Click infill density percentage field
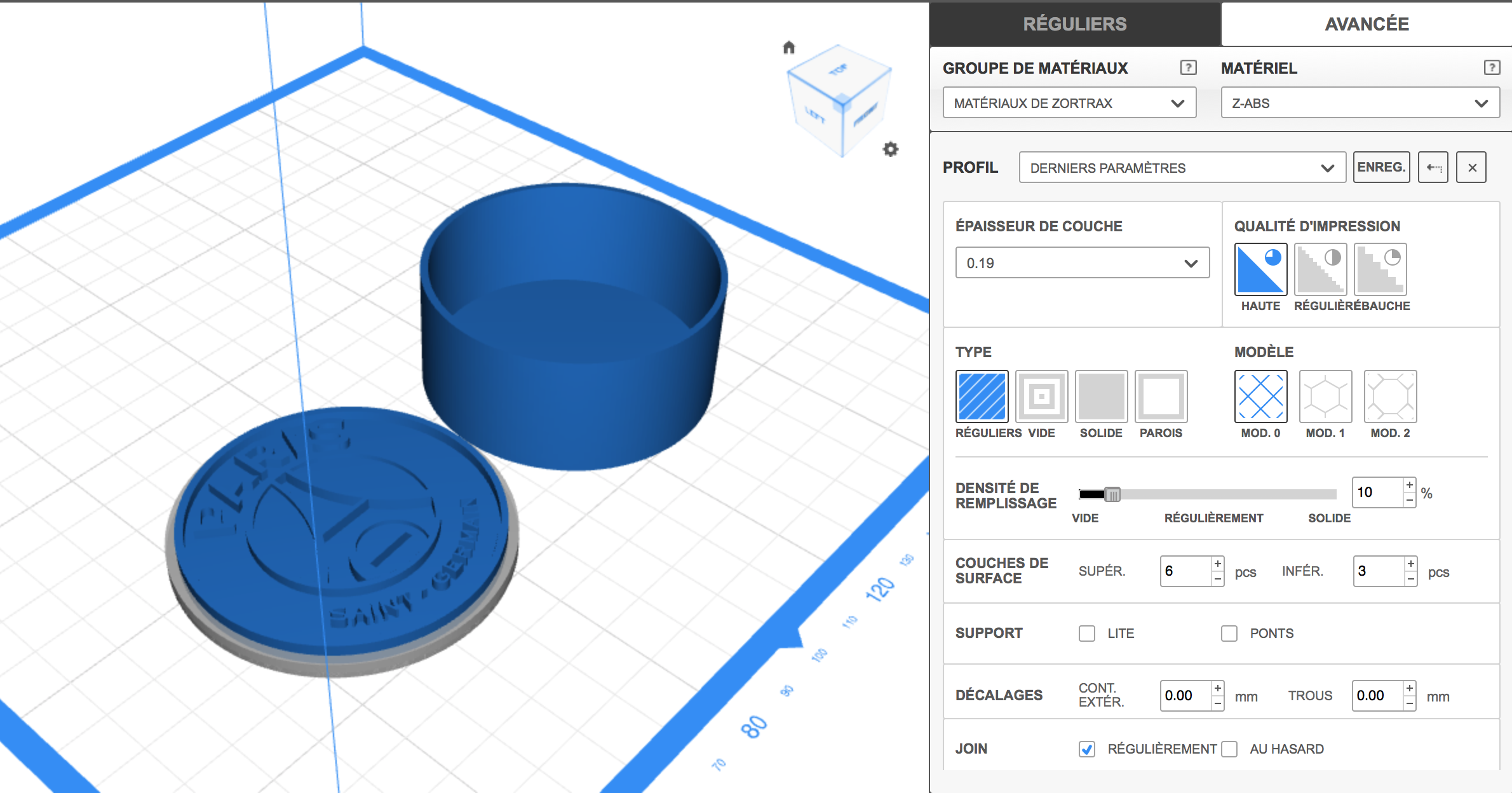This screenshot has height=793, width=1512. pyautogui.click(x=1378, y=492)
